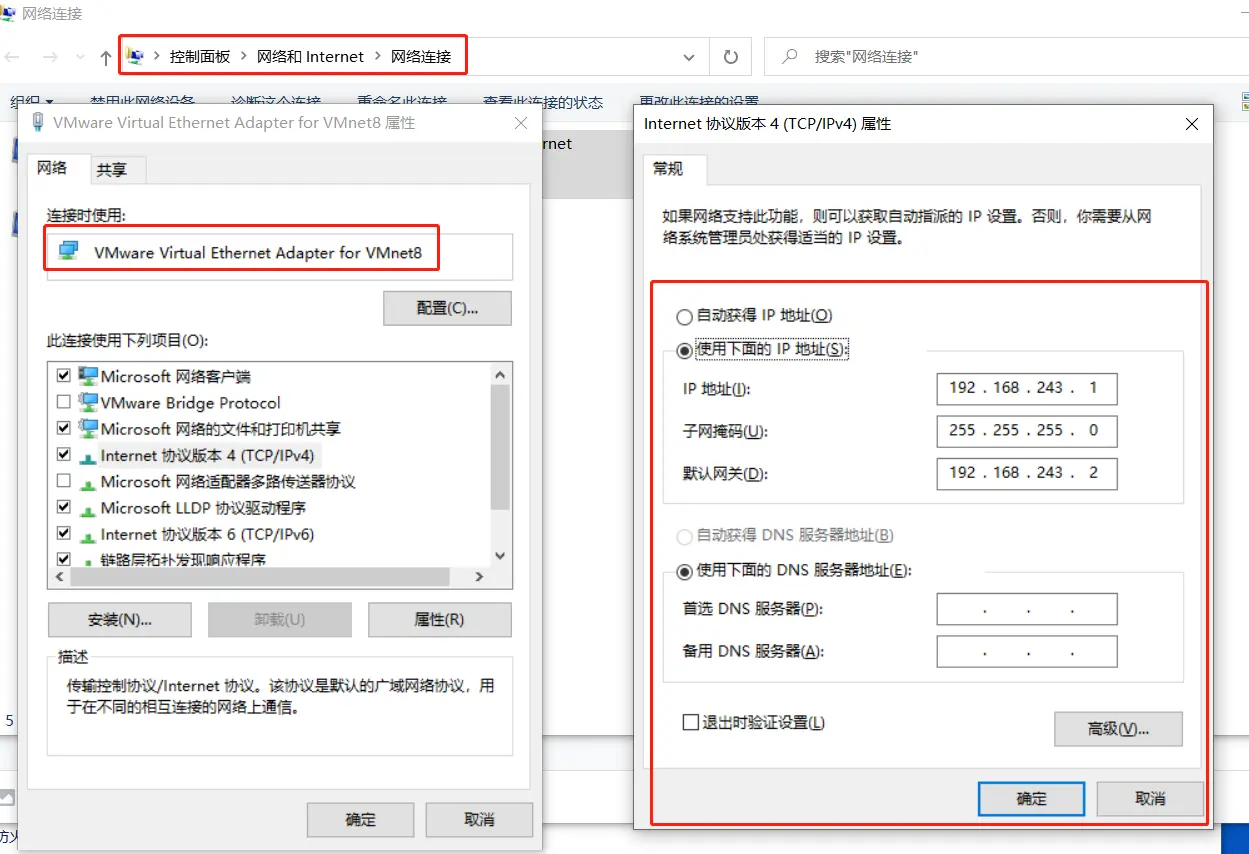Click the control panel icon in address bar
Viewport: 1249px width, 854px height.
pos(136,56)
